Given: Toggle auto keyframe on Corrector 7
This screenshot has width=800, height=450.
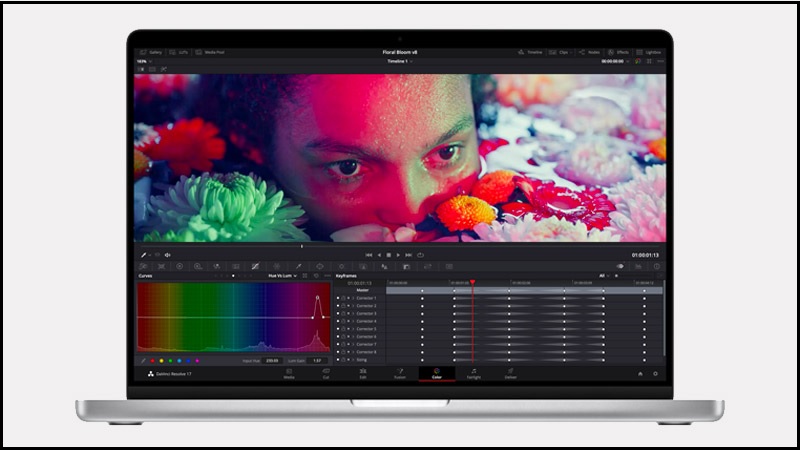Looking at the screenshot, I should pos(348,344).
